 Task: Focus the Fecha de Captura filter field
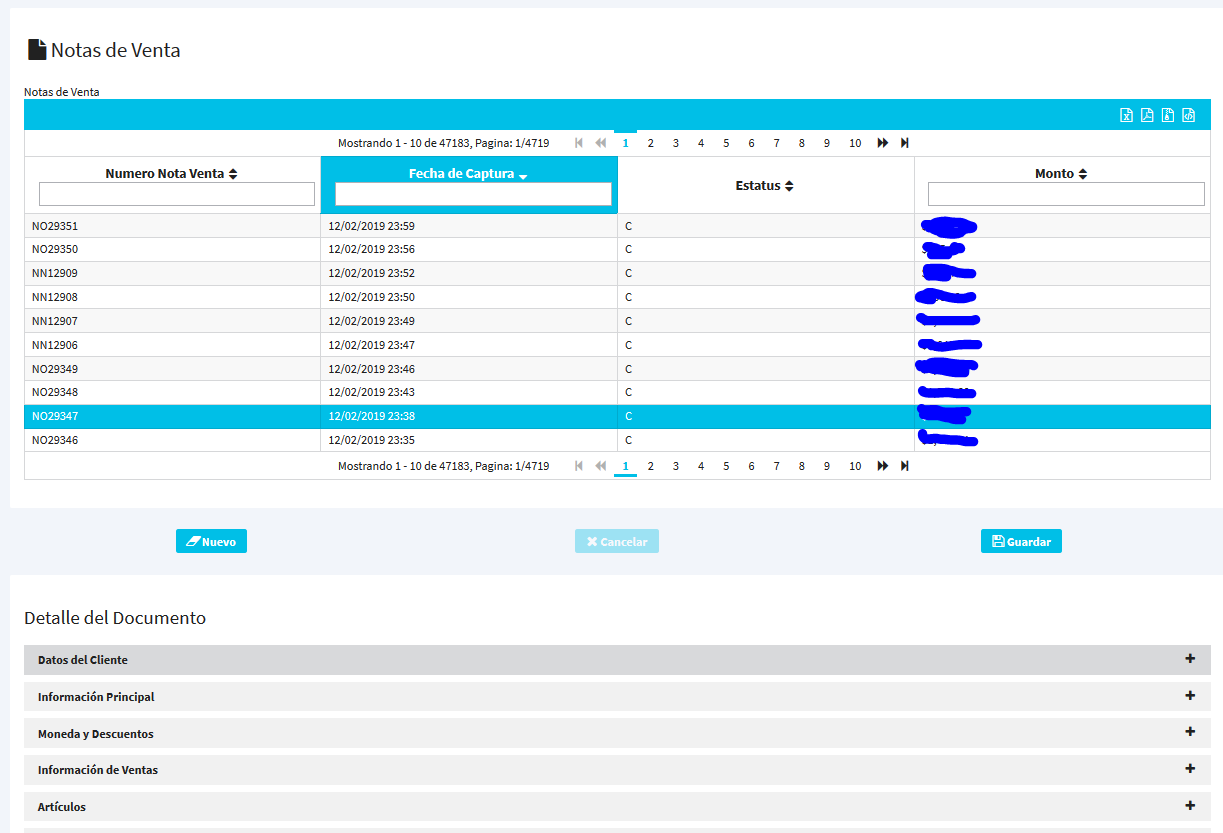[x=473, y=194]
